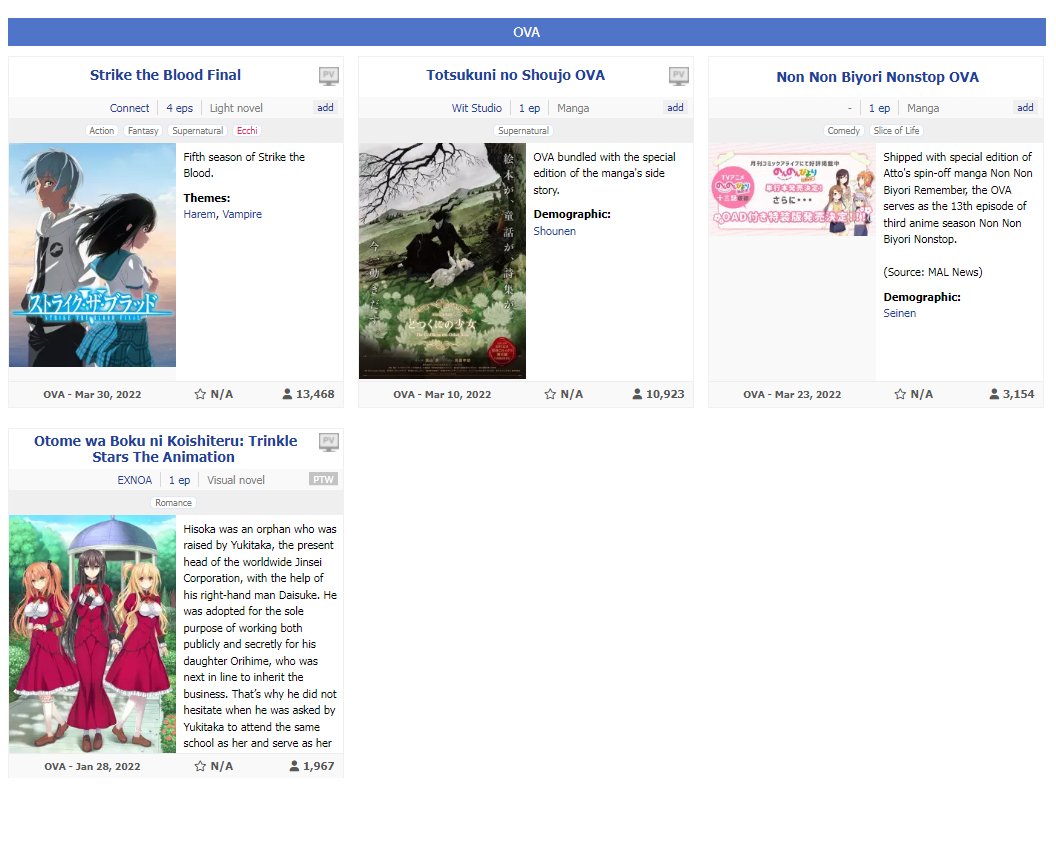Click OVA - Mar 30, 2022 date
This screenshot has width=1056, height=852.
[92, 395]
